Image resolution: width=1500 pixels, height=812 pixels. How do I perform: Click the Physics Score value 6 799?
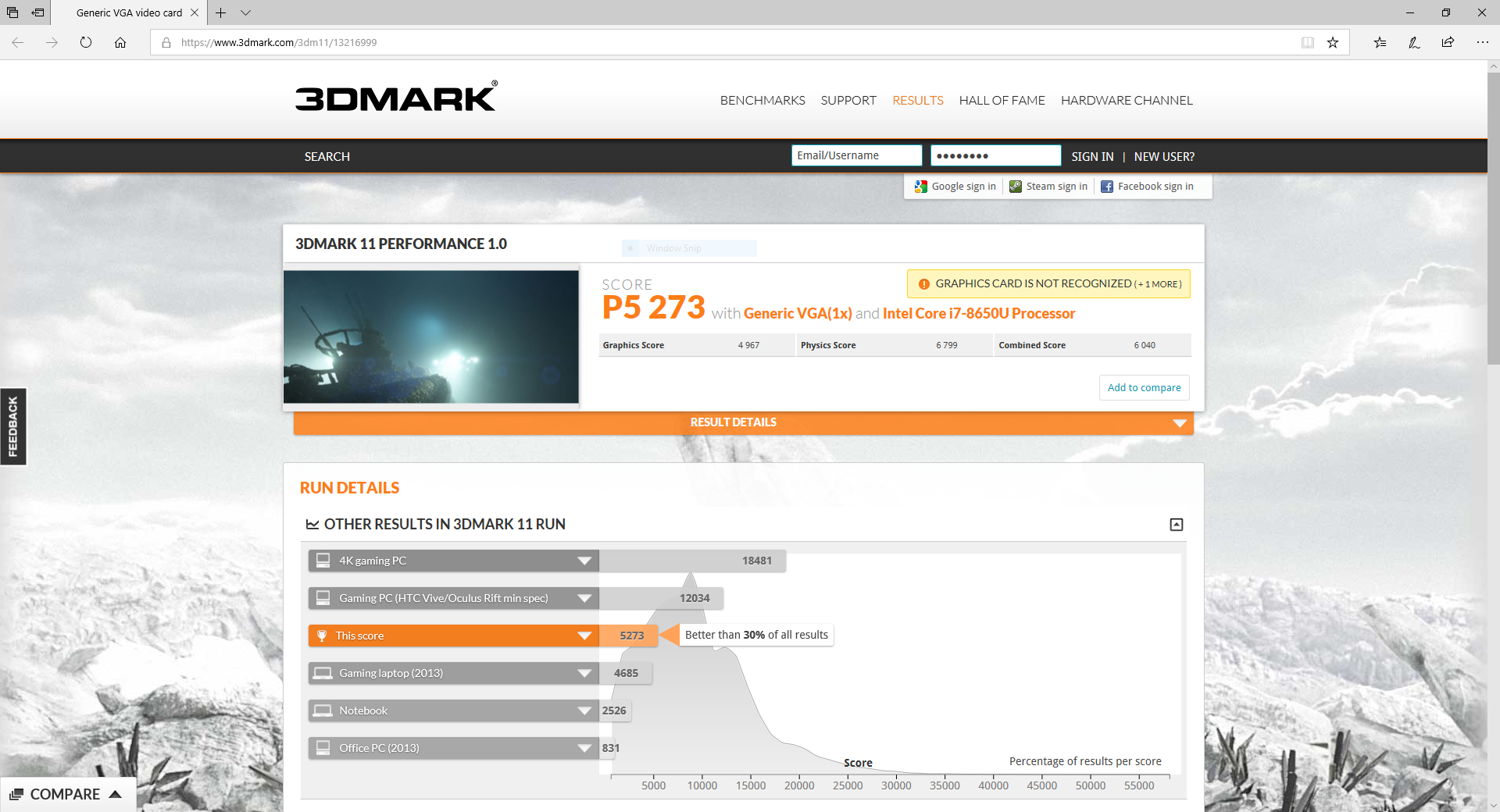point(947,345)
